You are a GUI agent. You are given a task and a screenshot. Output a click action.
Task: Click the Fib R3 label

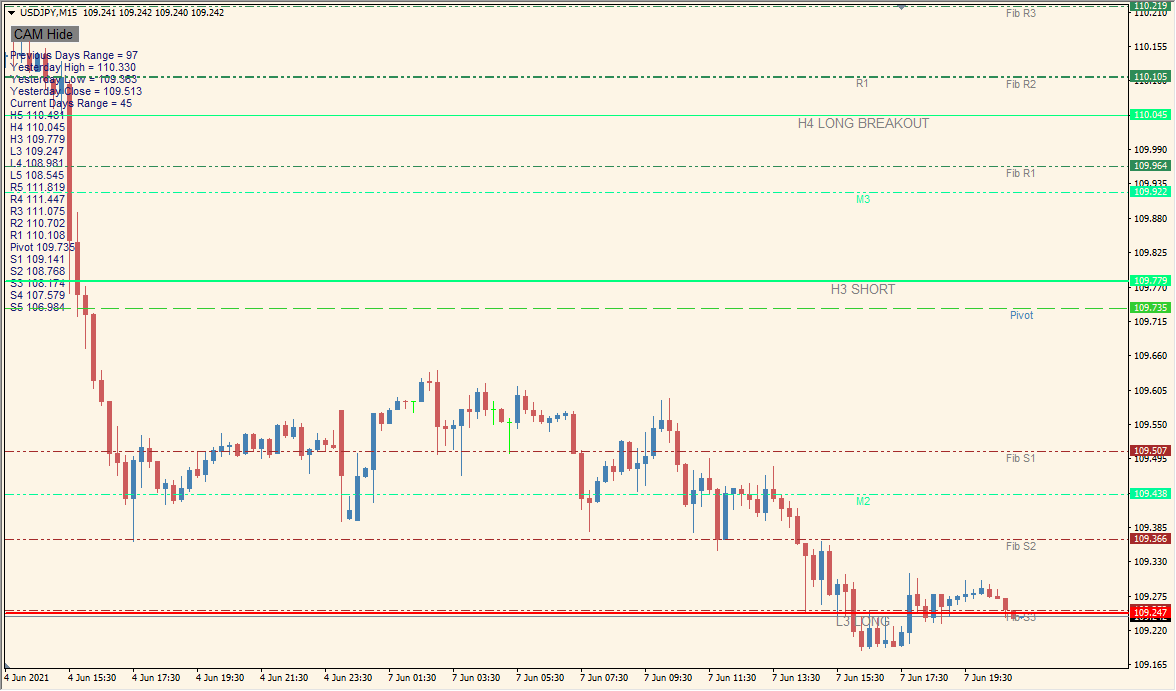(1021, 14)
